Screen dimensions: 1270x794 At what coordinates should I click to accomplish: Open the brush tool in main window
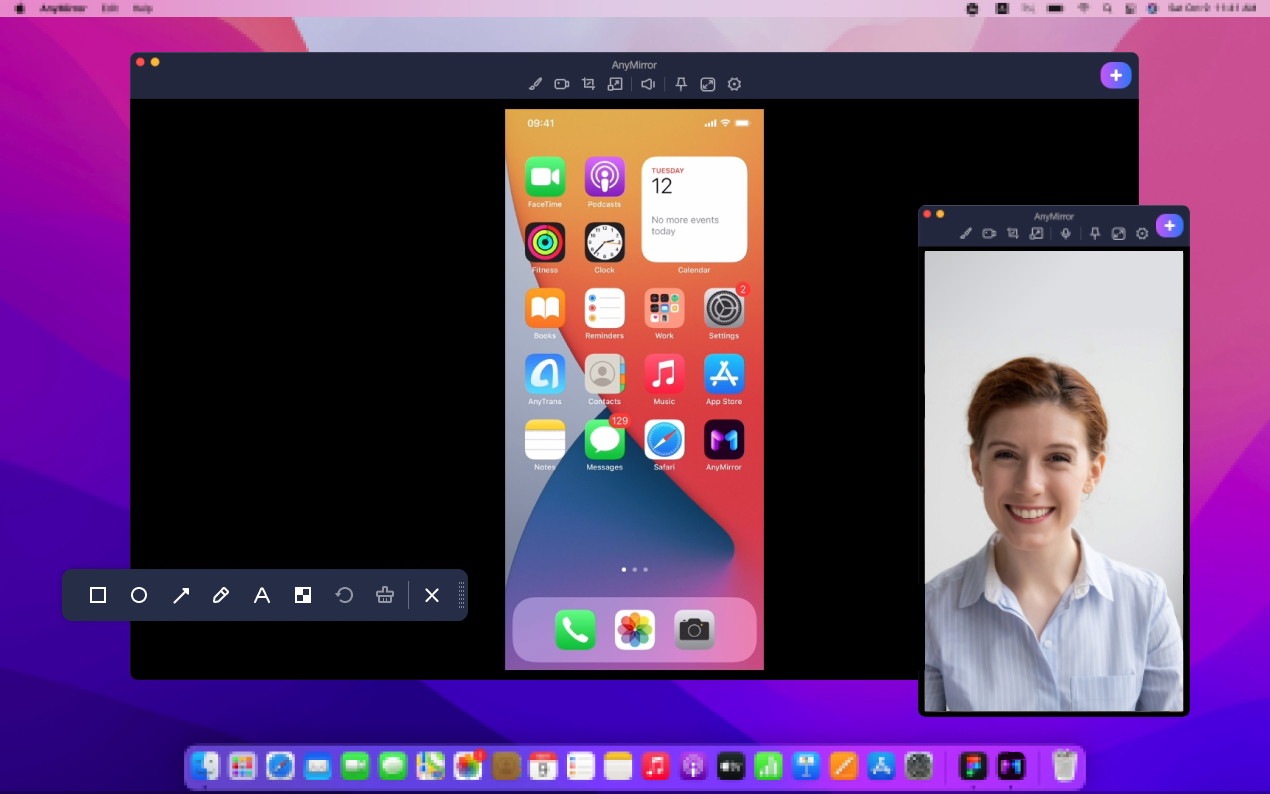(x=535, y=85)
